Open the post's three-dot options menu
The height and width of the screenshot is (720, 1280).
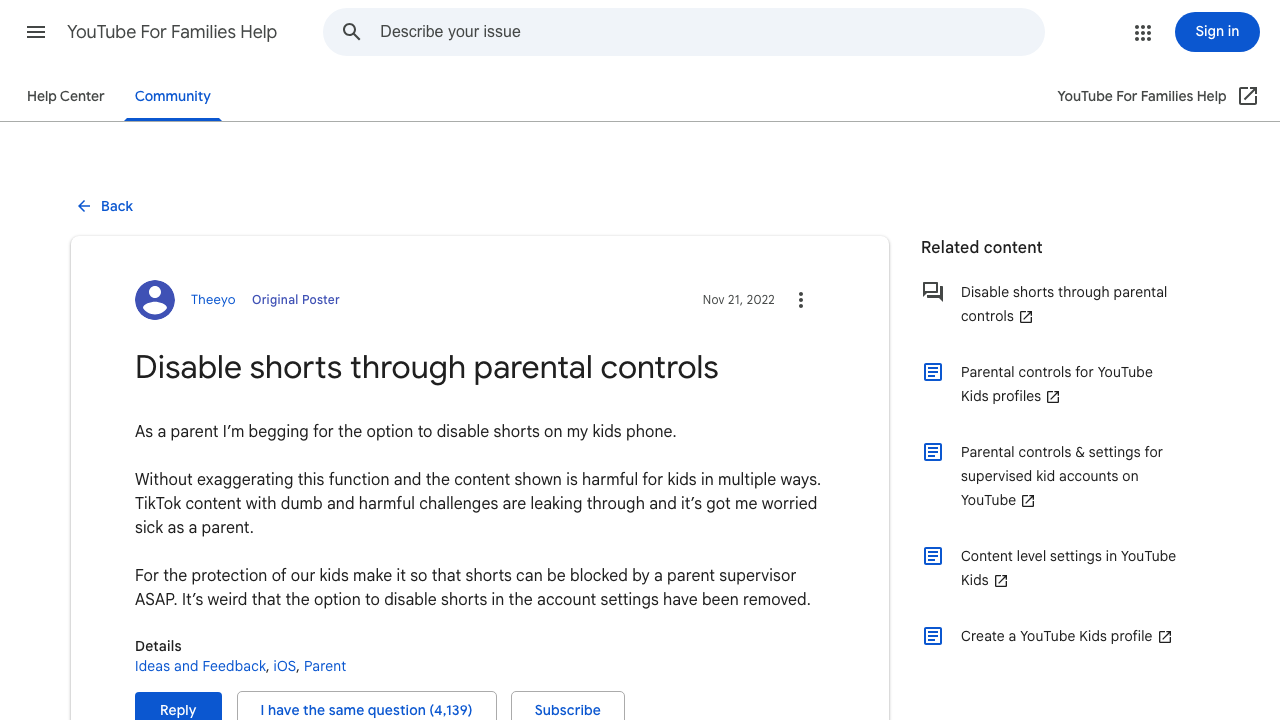pyautogui.click(x=801, y=299)
